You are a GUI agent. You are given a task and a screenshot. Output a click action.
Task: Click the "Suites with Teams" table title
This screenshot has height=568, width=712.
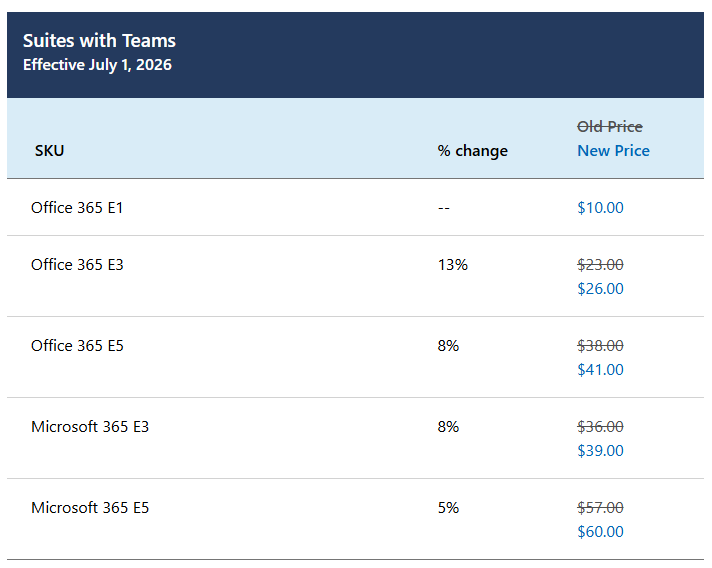(99, 41)
